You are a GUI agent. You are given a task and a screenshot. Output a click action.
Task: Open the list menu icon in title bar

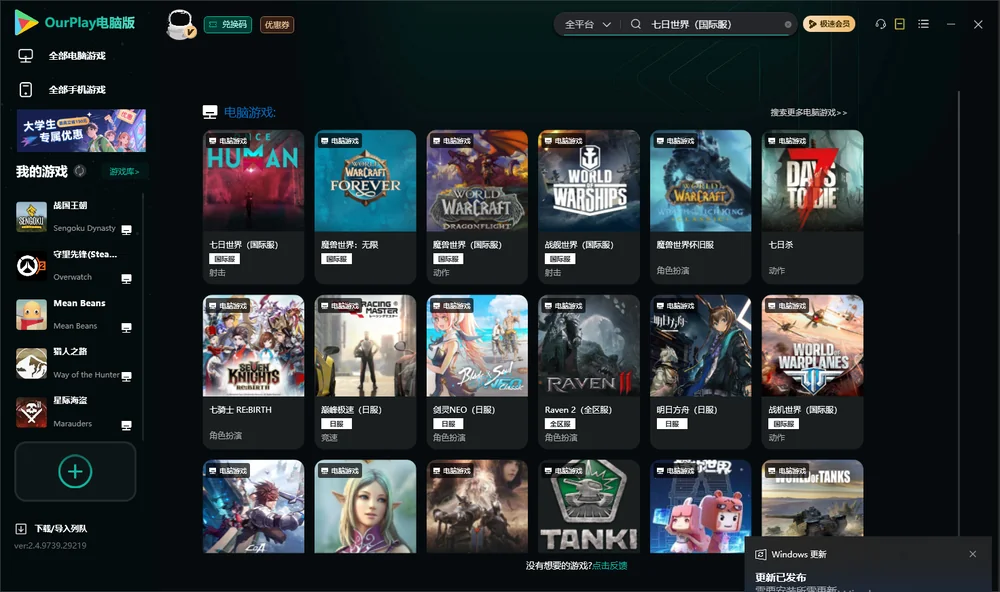(x=923, y=24)
